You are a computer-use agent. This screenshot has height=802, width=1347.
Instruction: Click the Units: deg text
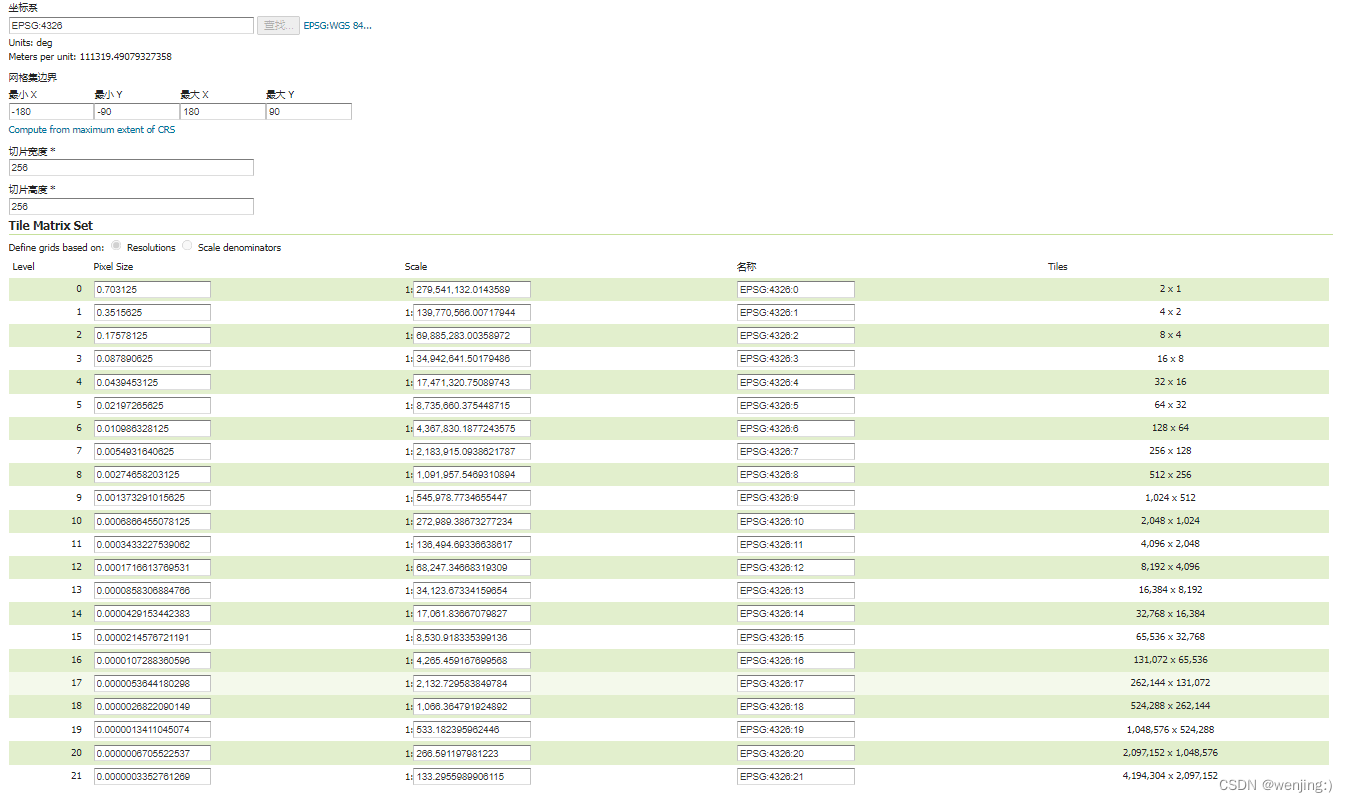[x=31, y=43]
